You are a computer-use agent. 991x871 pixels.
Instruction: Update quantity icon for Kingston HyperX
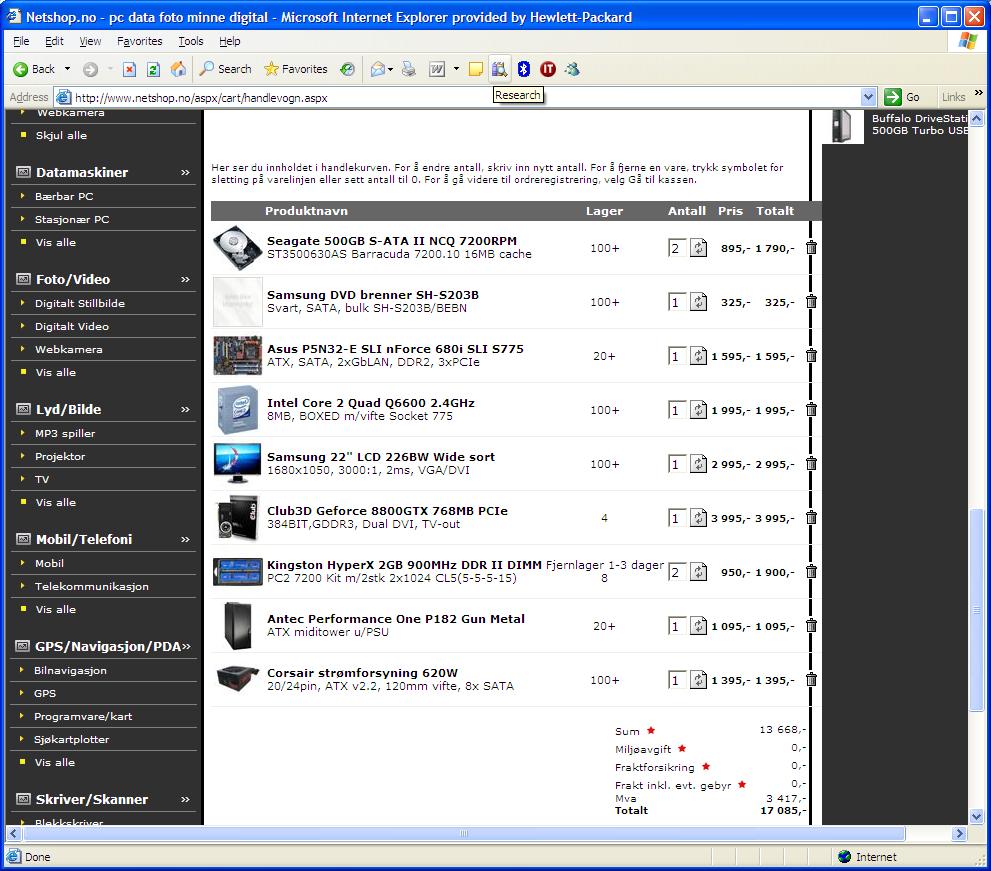click(698, 572)
